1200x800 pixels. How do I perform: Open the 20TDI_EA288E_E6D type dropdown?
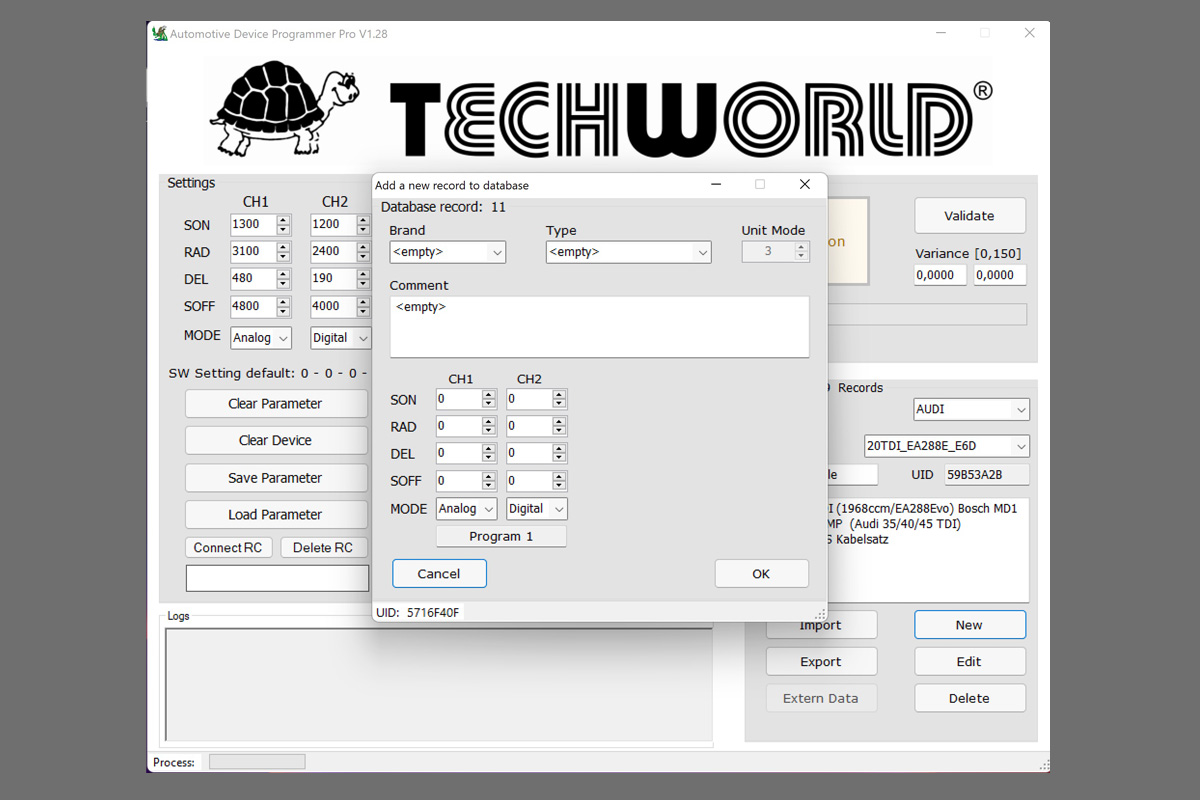[947, 446]
